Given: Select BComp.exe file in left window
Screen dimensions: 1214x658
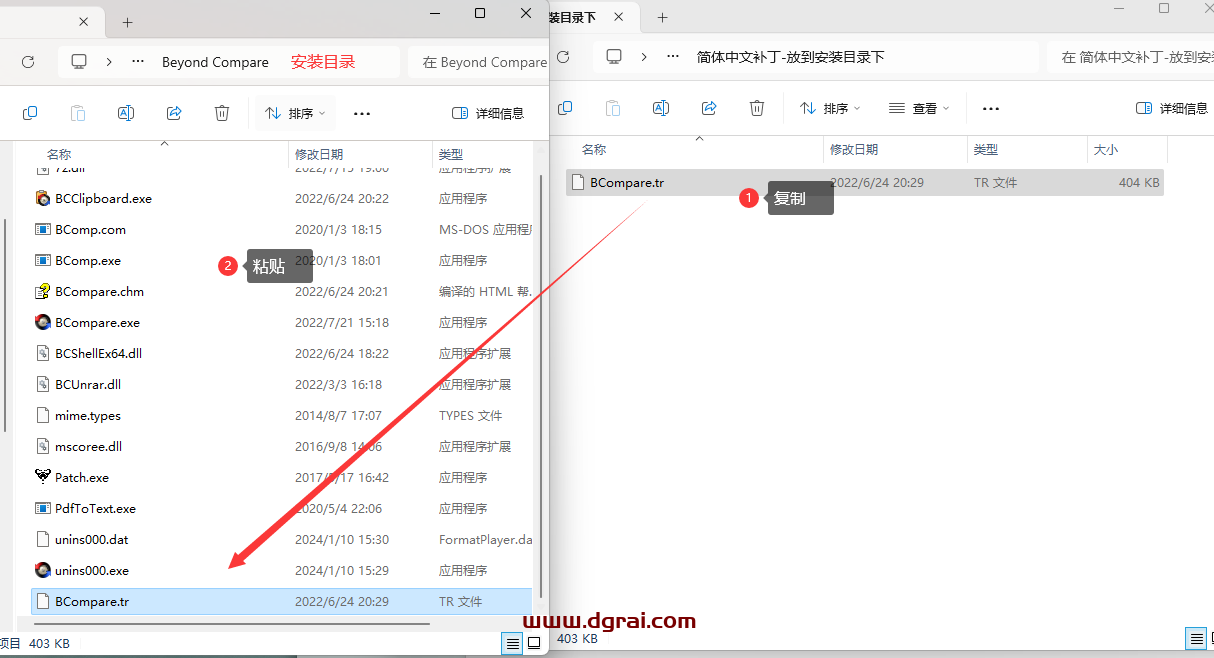Looking at the screenshot, I should pyautogui.click(x=282, y=260).
